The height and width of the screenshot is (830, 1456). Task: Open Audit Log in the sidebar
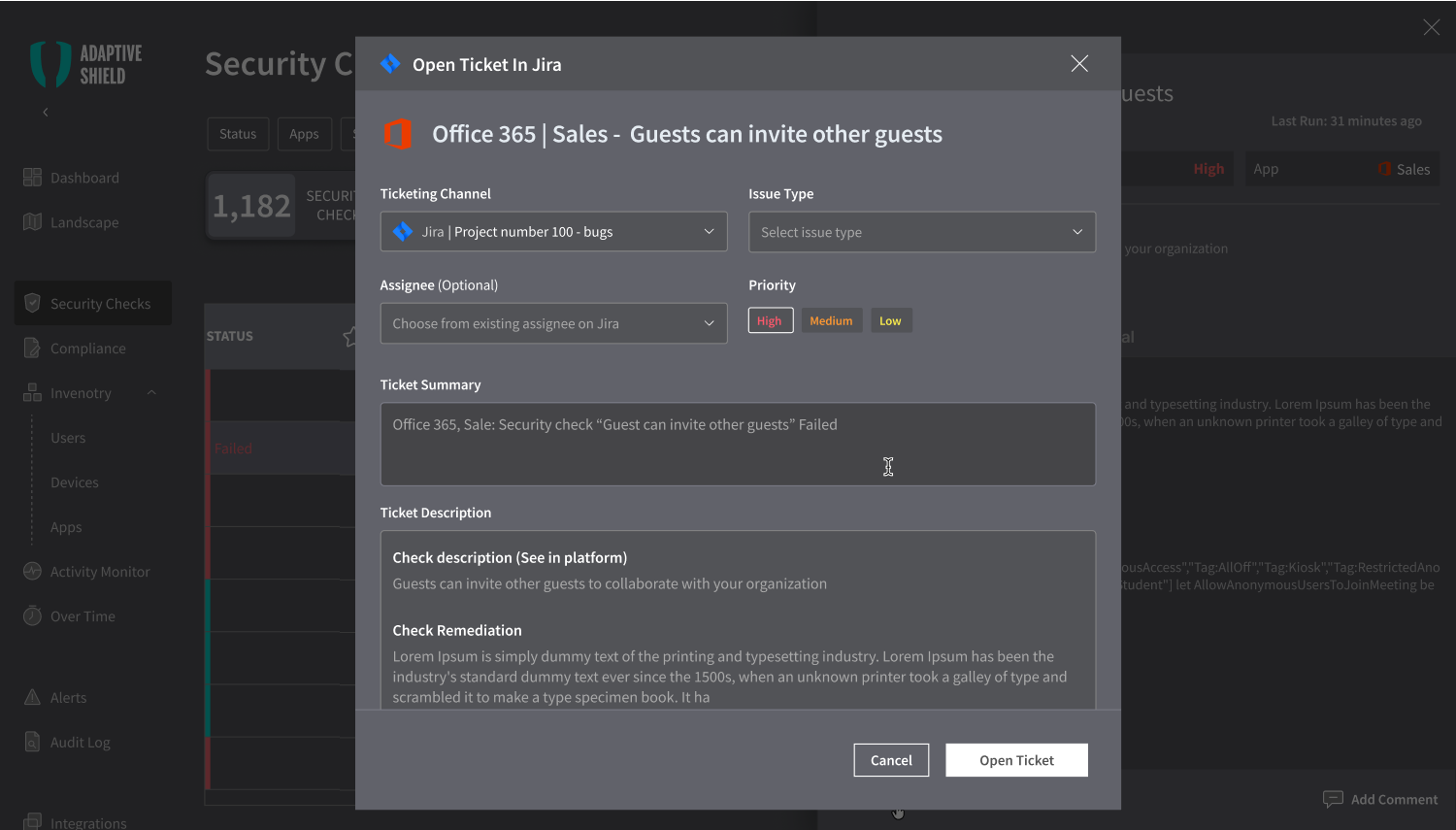[x=81, y=743]
